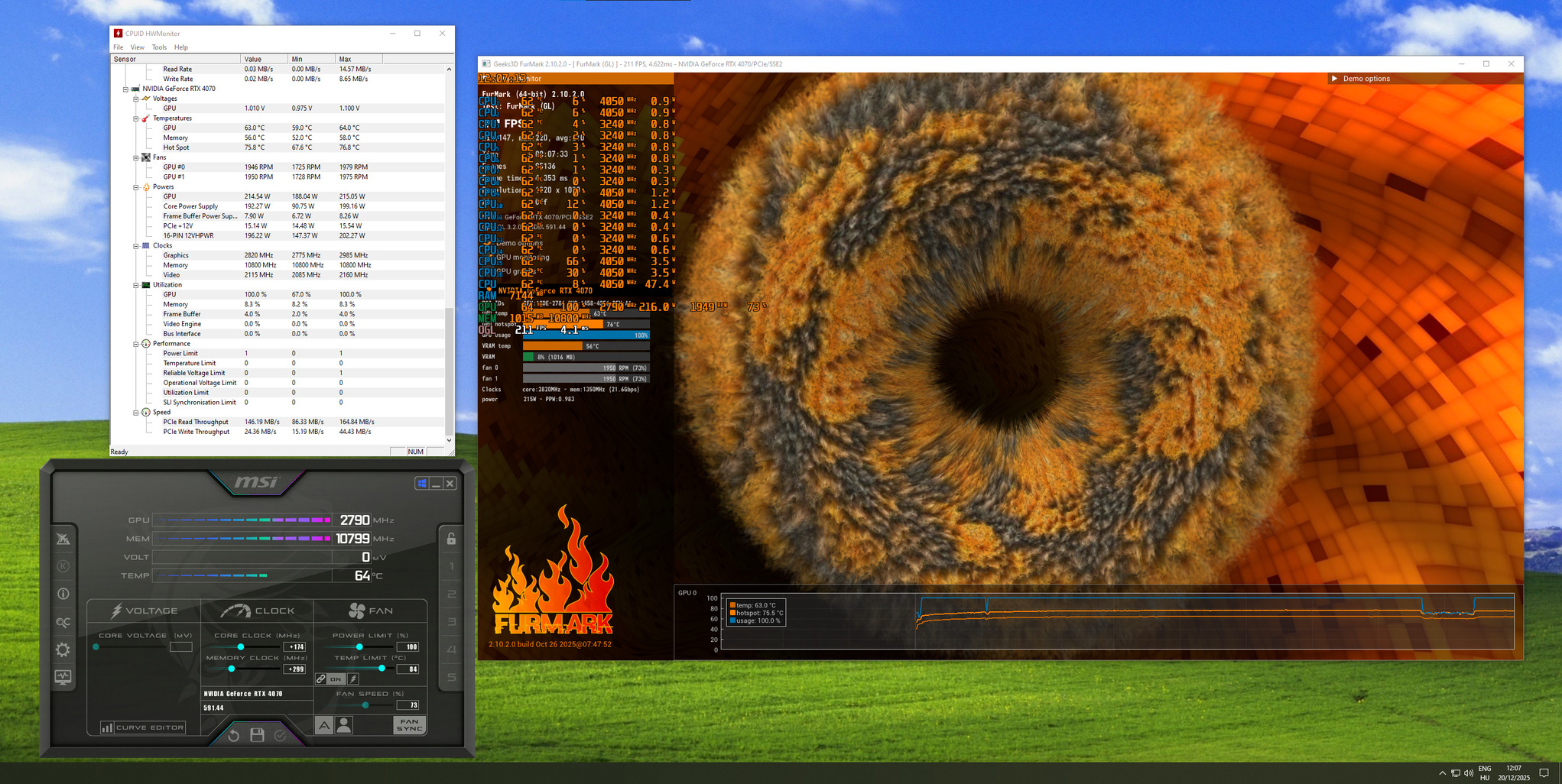Screen dimensions: 1562x784
Task: Toggle Fan Sync in Afterburner
Action: click(x=409, y=725)
